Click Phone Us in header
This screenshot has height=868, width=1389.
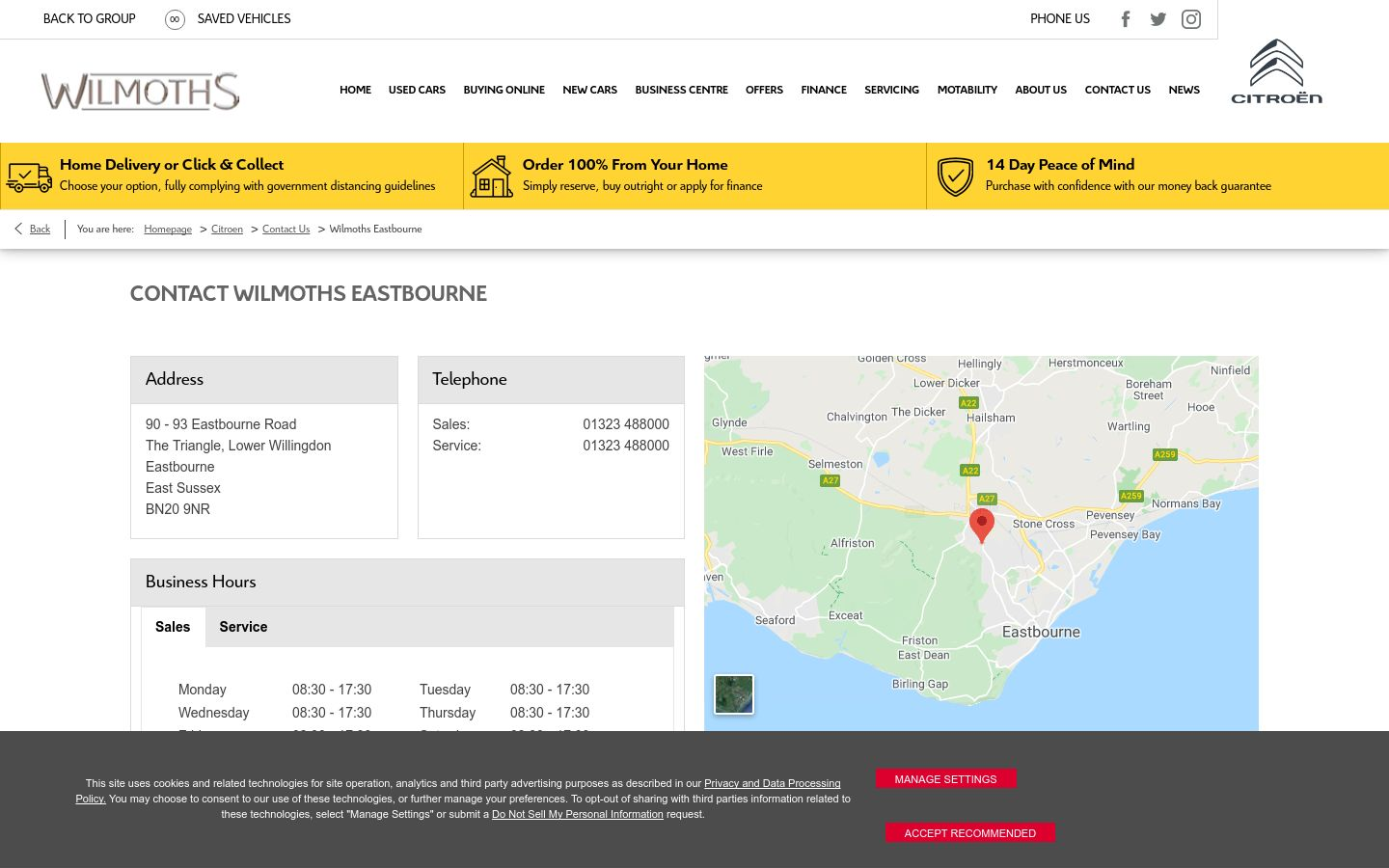(1060, 18)
